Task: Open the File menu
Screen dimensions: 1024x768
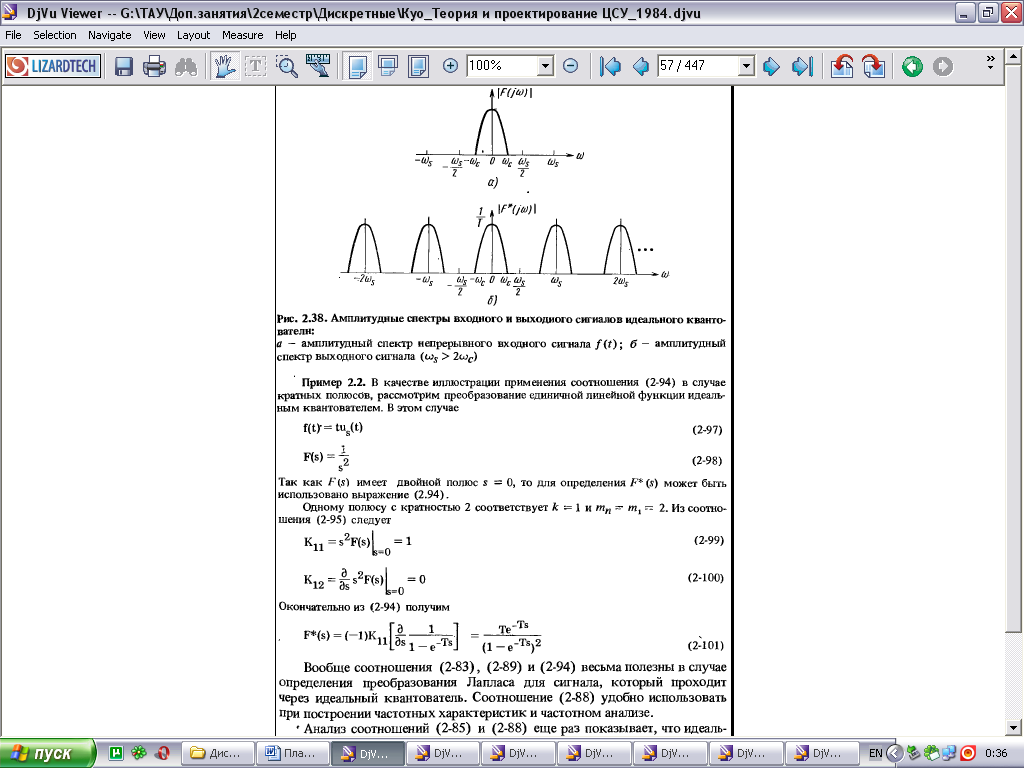Action: pyautogui.click(x=13, y=35)
